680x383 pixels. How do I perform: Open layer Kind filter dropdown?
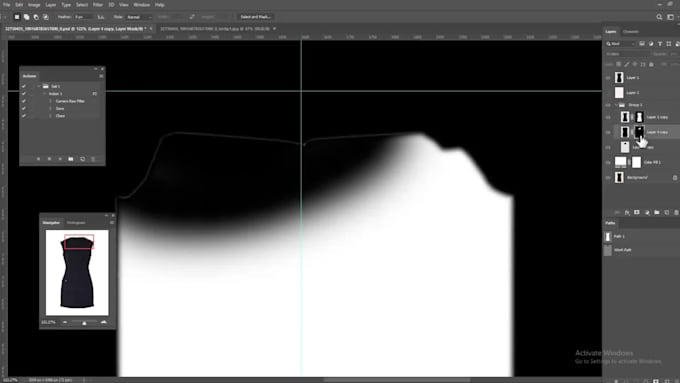(x=621, y=44)
